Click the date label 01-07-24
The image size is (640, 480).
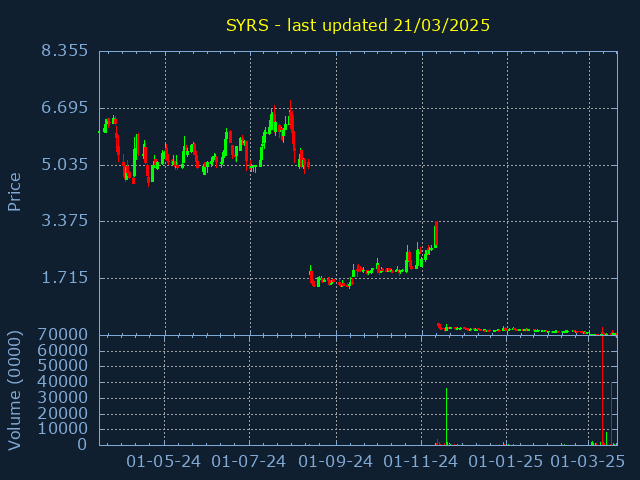pos(249,462)
